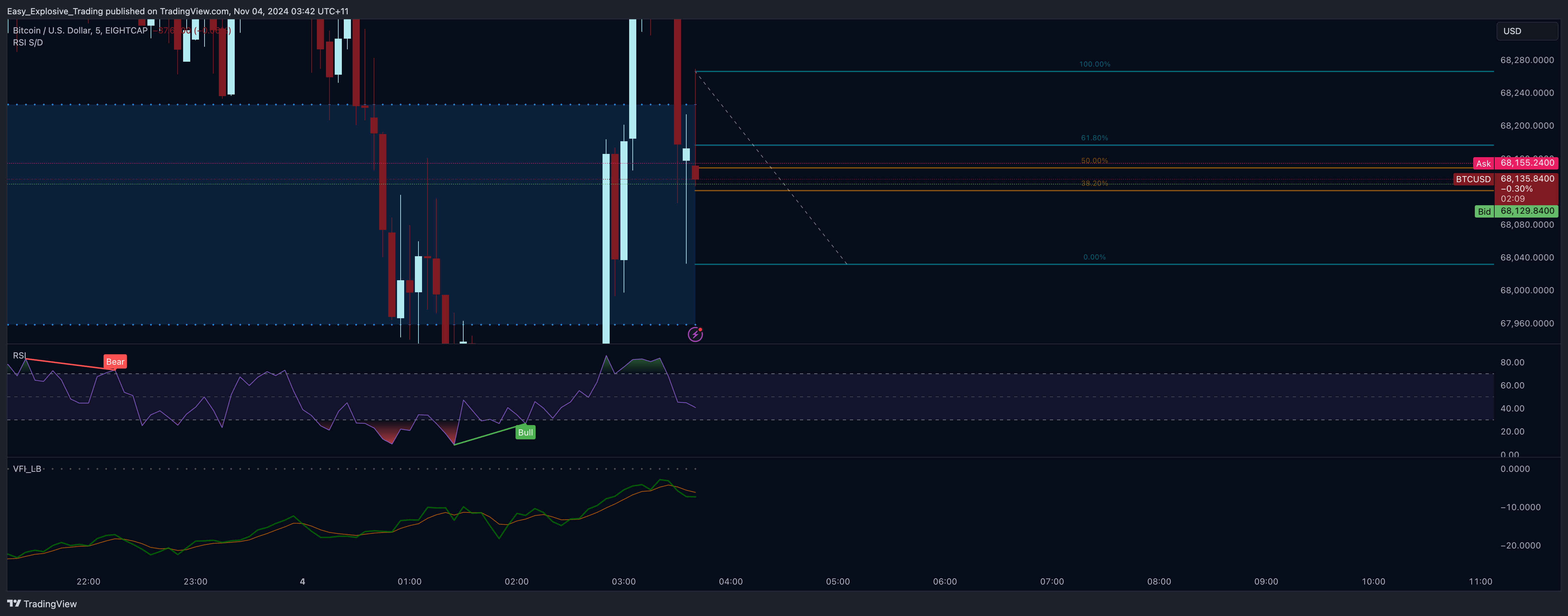Click the TradingView logo at bottom left
The image size is (1568, 616).
(42, 604)
